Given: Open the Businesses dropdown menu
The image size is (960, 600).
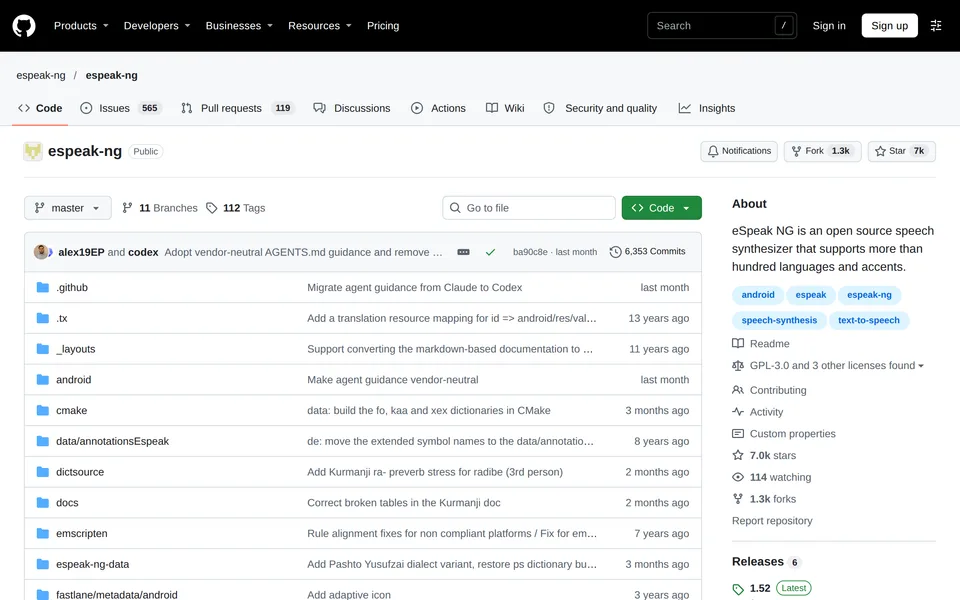Looking at the screenshot, I should (239, 26).
